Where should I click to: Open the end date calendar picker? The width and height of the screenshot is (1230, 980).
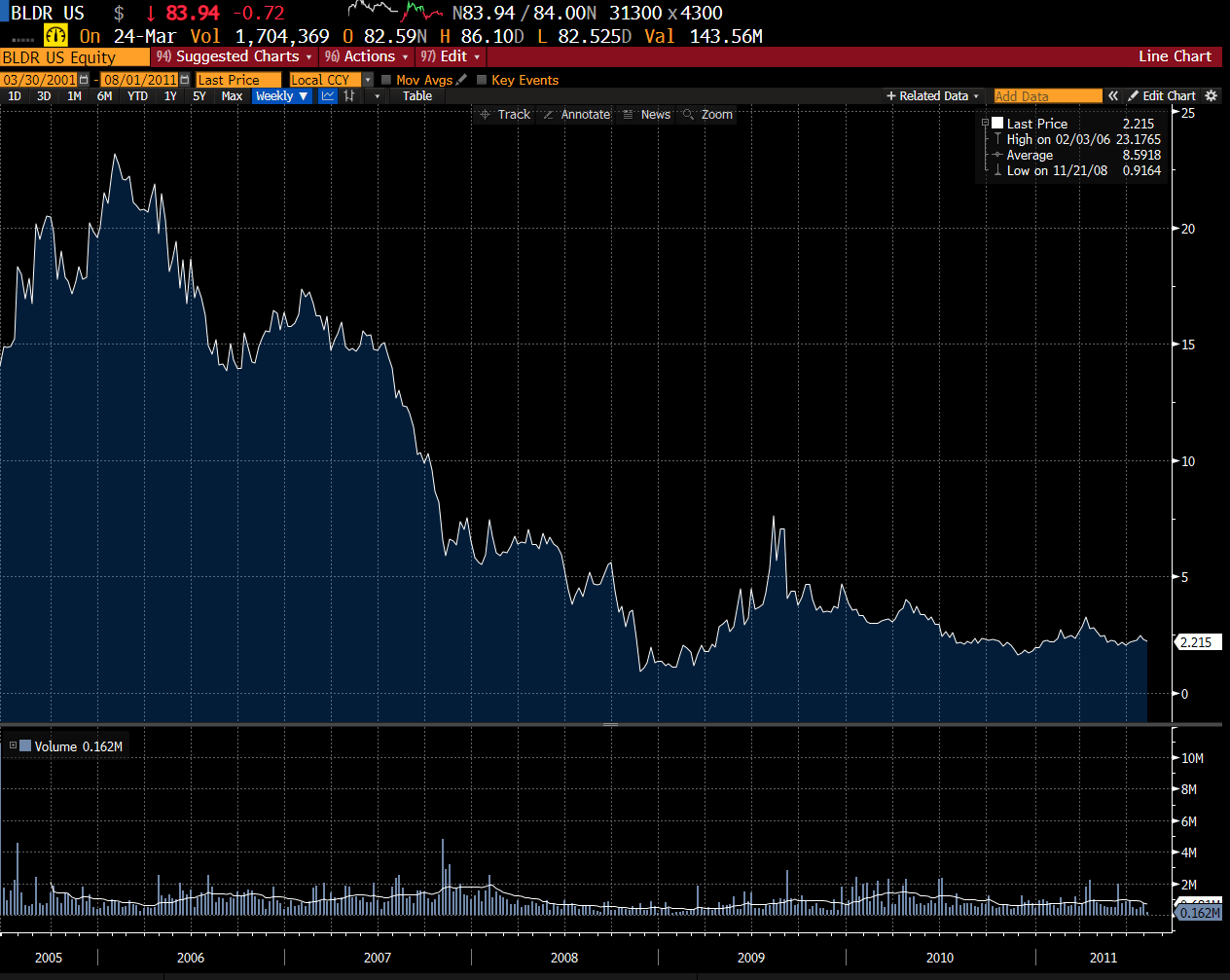[184, 80]
